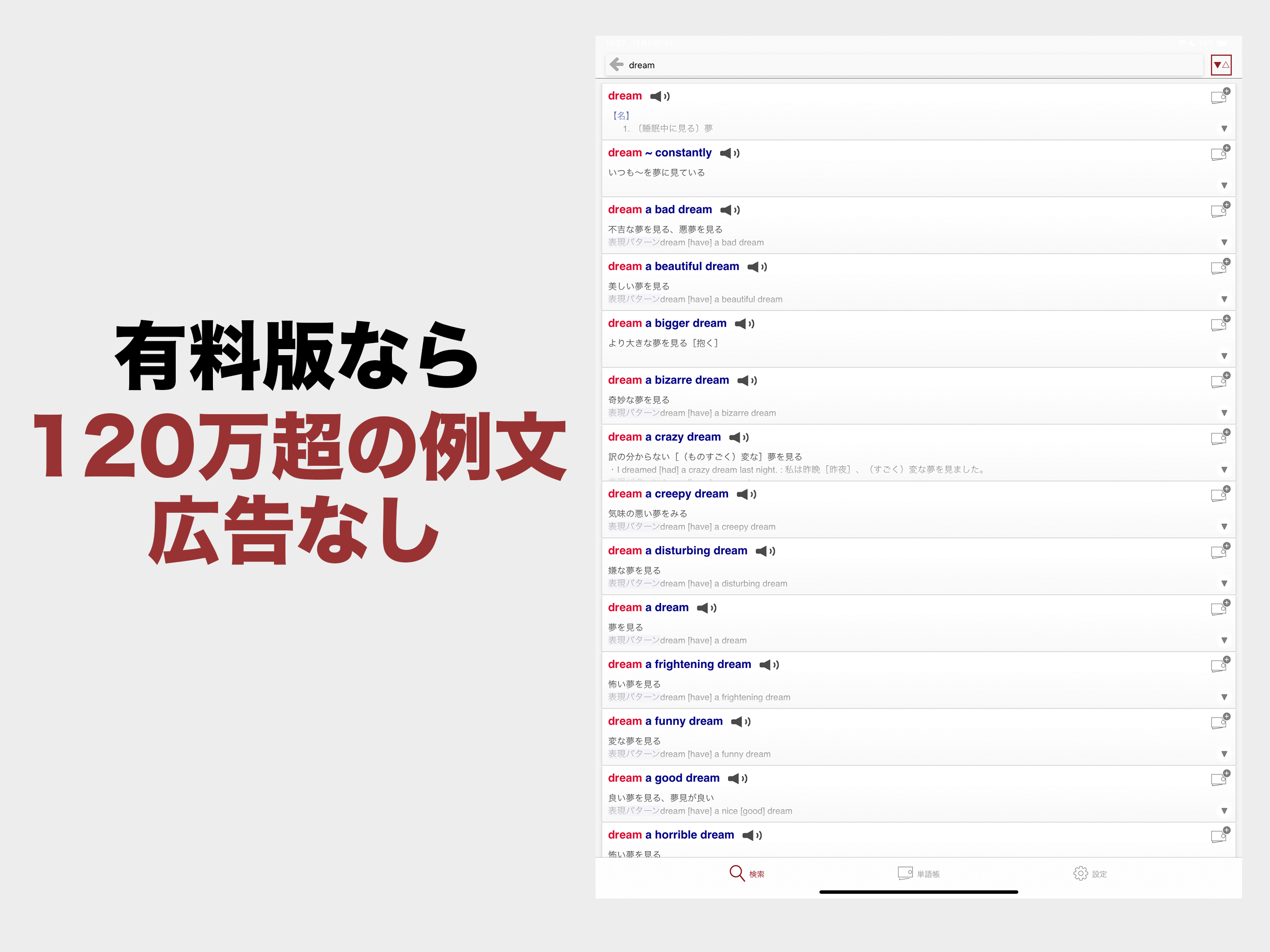Viewport: 1270px width, 952px height.
Task: Play audio for "dream a funny dream"
Action: [741, 721]
